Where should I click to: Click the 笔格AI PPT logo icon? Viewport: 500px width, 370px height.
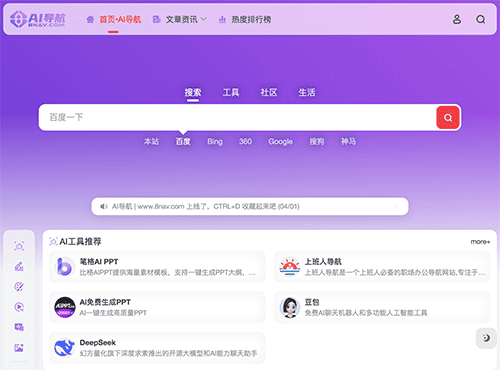(x=64, y=267)
